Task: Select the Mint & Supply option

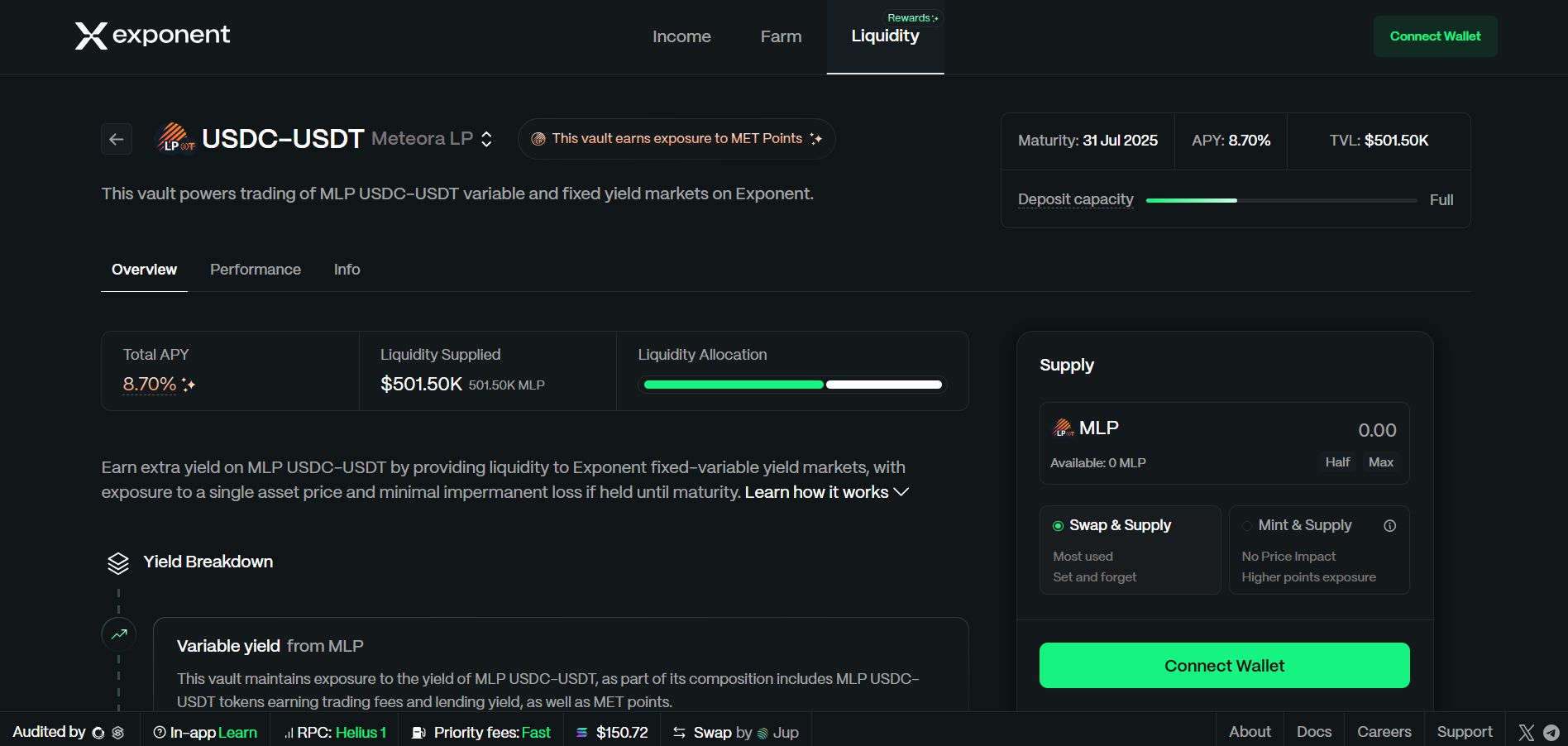Action: coord(1319,550)
